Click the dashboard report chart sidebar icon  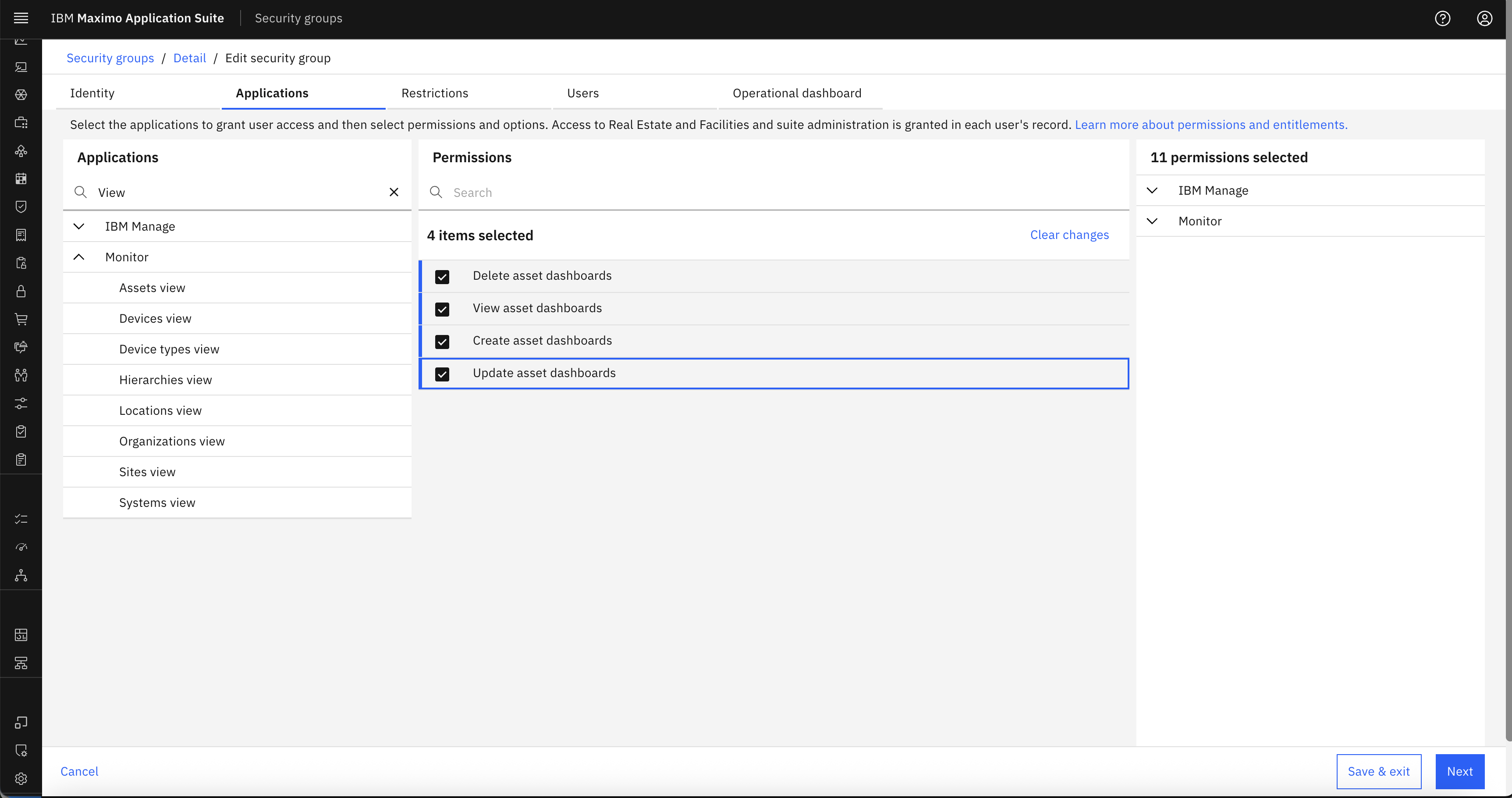(21, 635)
